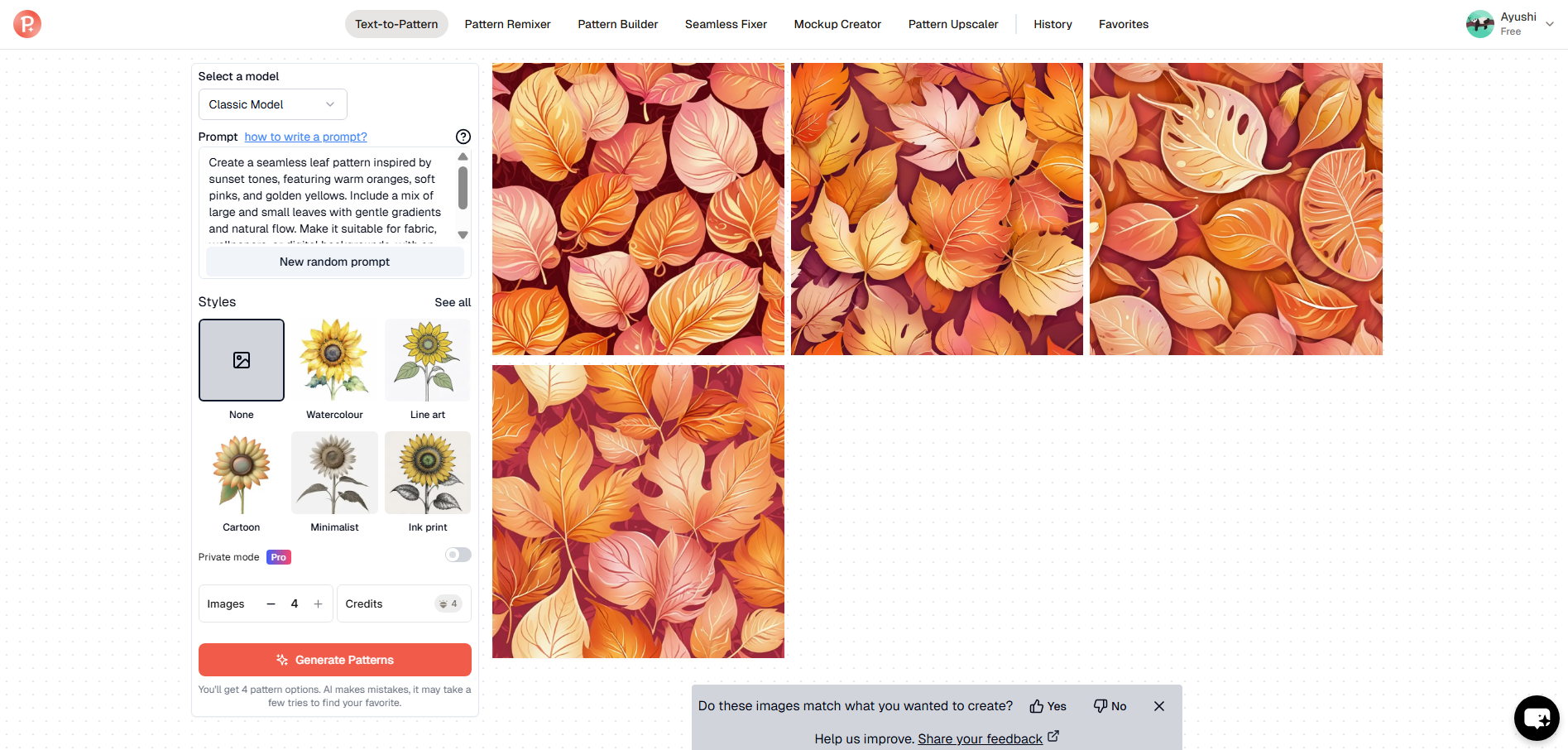Viewport: 1568px width, 750px height.
Task: Open the third generated leaf pattern image
Action: (1236, 209)
